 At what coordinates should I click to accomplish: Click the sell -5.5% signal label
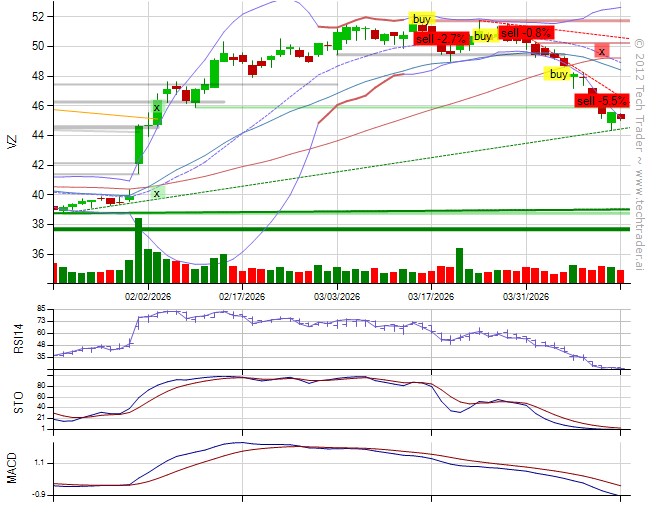601,100
